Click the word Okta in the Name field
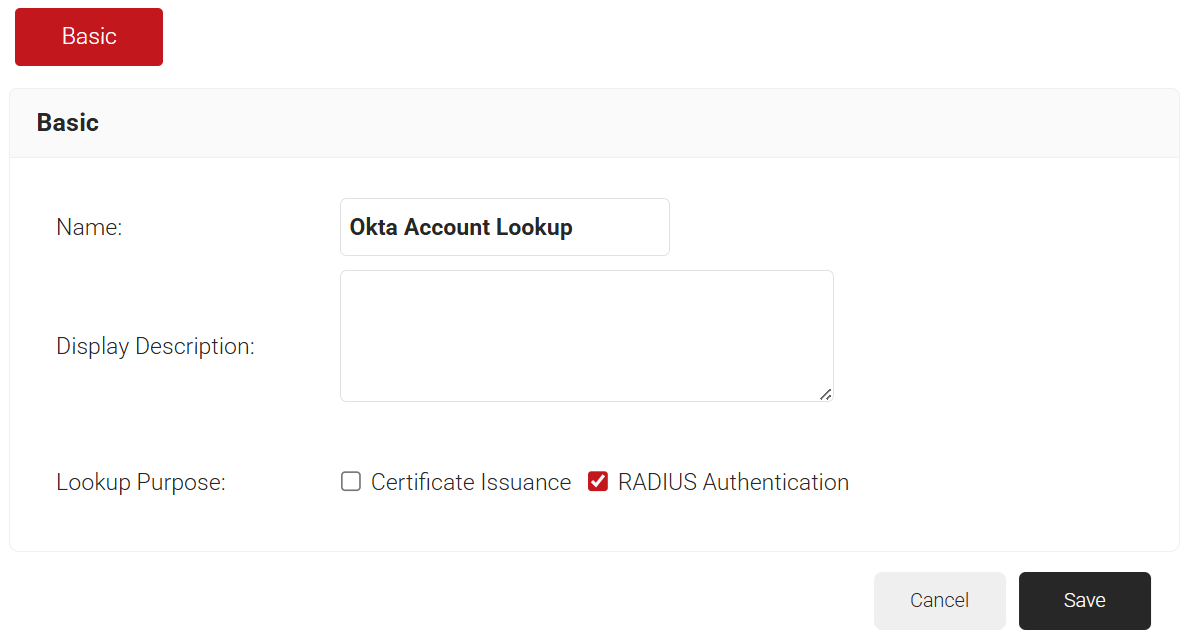 [374, 227]
